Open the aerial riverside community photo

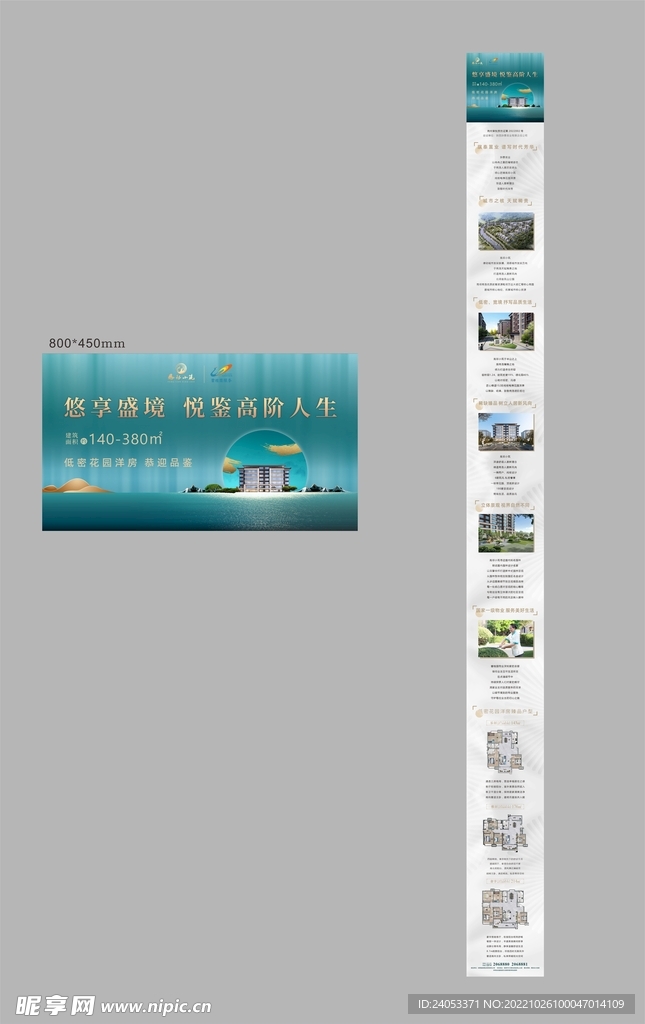506,231
